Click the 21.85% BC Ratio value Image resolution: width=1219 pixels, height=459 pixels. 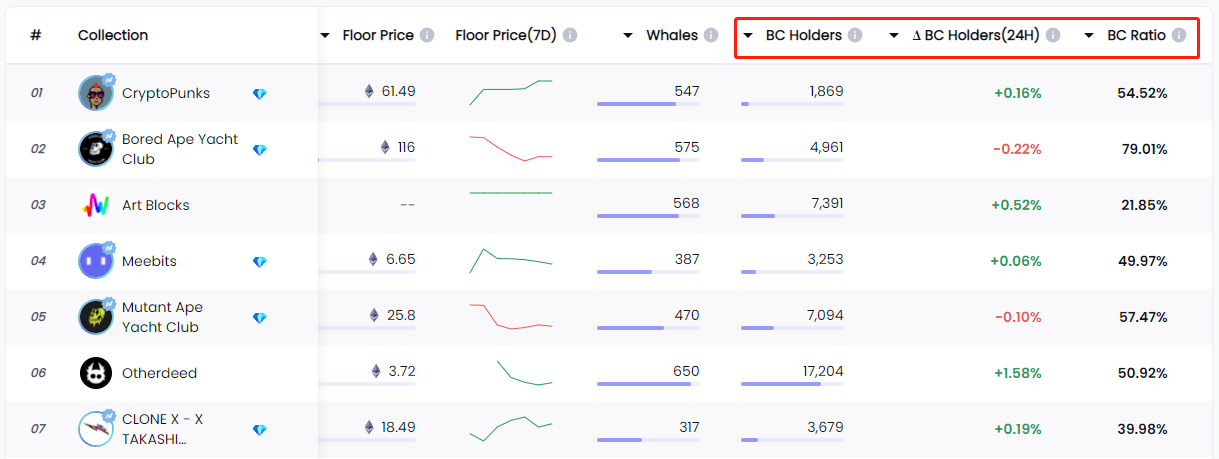coord(1143,205)
